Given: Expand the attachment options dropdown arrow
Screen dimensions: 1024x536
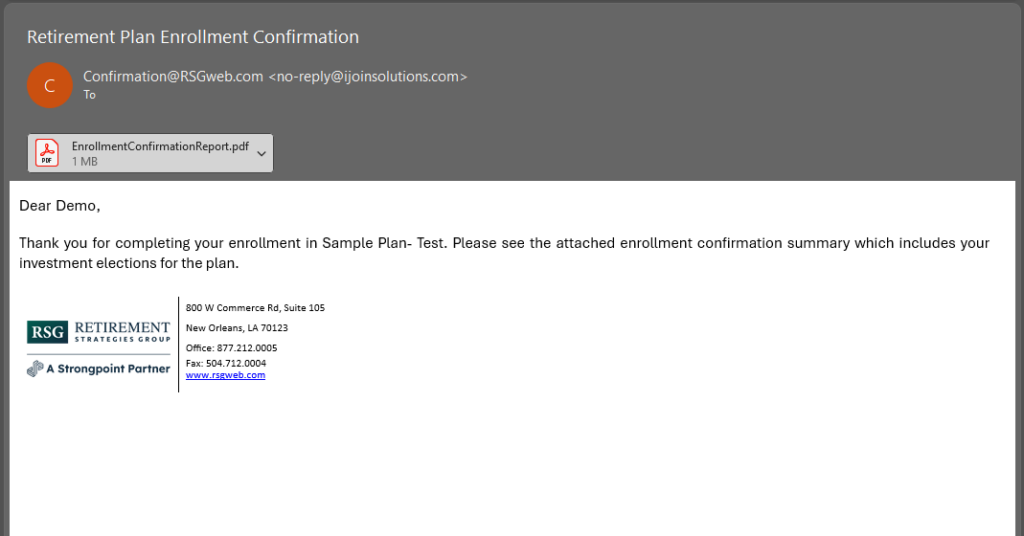Looking at the screenshot, I should pos(261,153).
